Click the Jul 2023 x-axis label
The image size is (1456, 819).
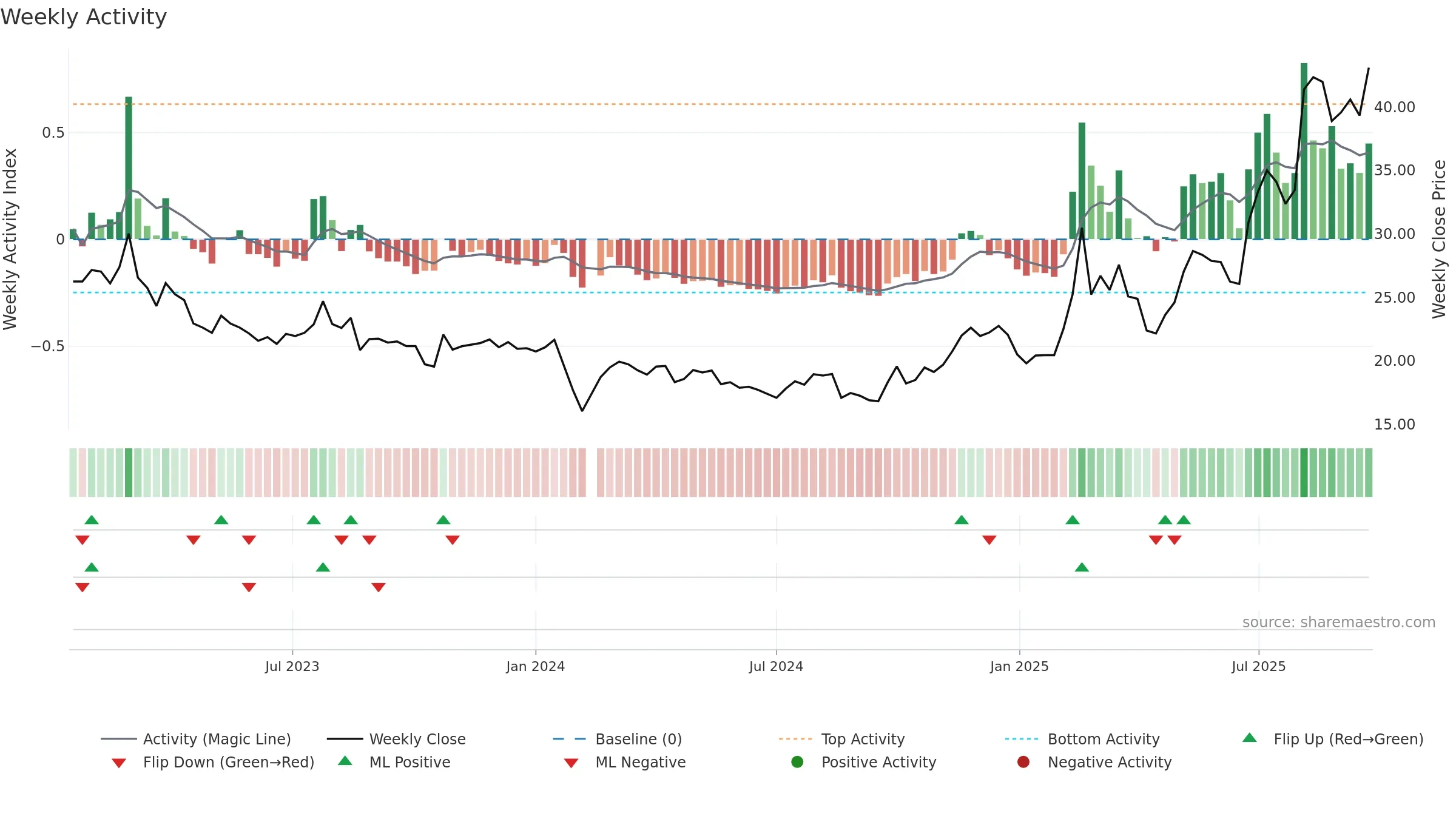[292, 666]
